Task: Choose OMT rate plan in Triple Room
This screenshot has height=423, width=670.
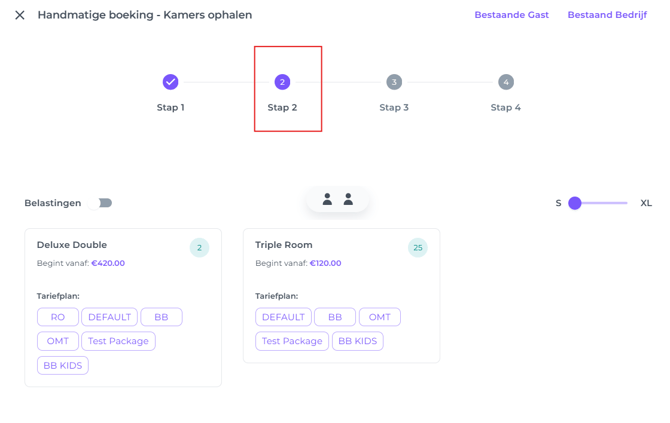Action: tap(379, 317)
